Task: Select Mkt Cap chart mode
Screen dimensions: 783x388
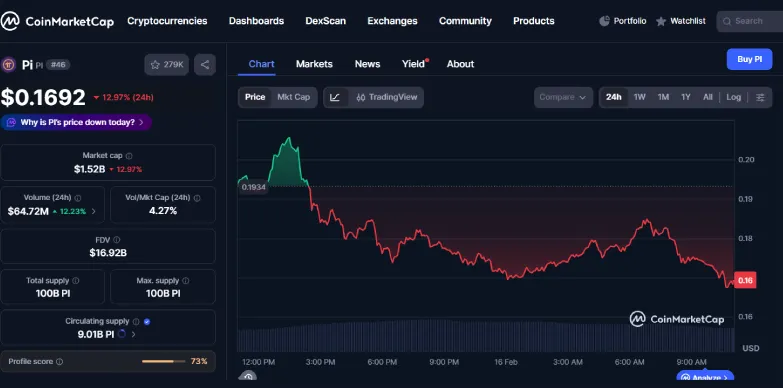Action: (x=294, y=97)
